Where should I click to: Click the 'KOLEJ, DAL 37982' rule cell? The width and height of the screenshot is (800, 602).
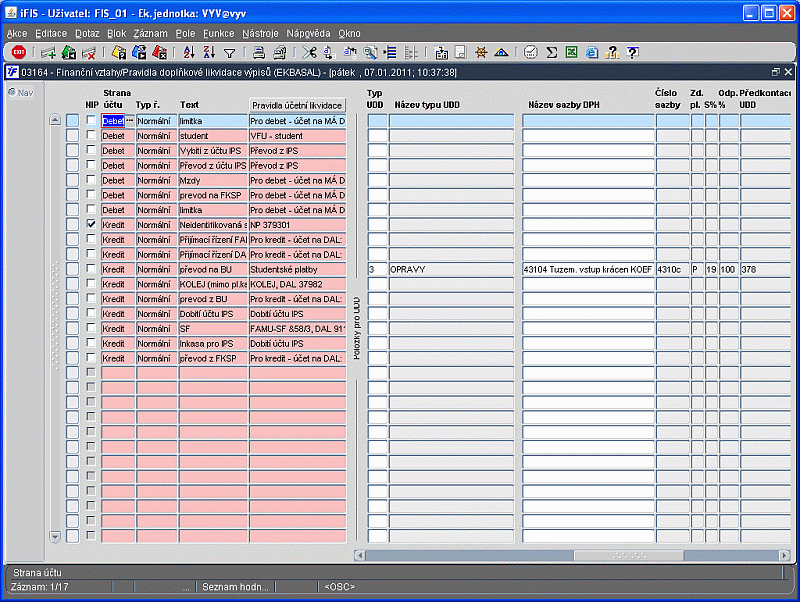click(x=297, y=284)
